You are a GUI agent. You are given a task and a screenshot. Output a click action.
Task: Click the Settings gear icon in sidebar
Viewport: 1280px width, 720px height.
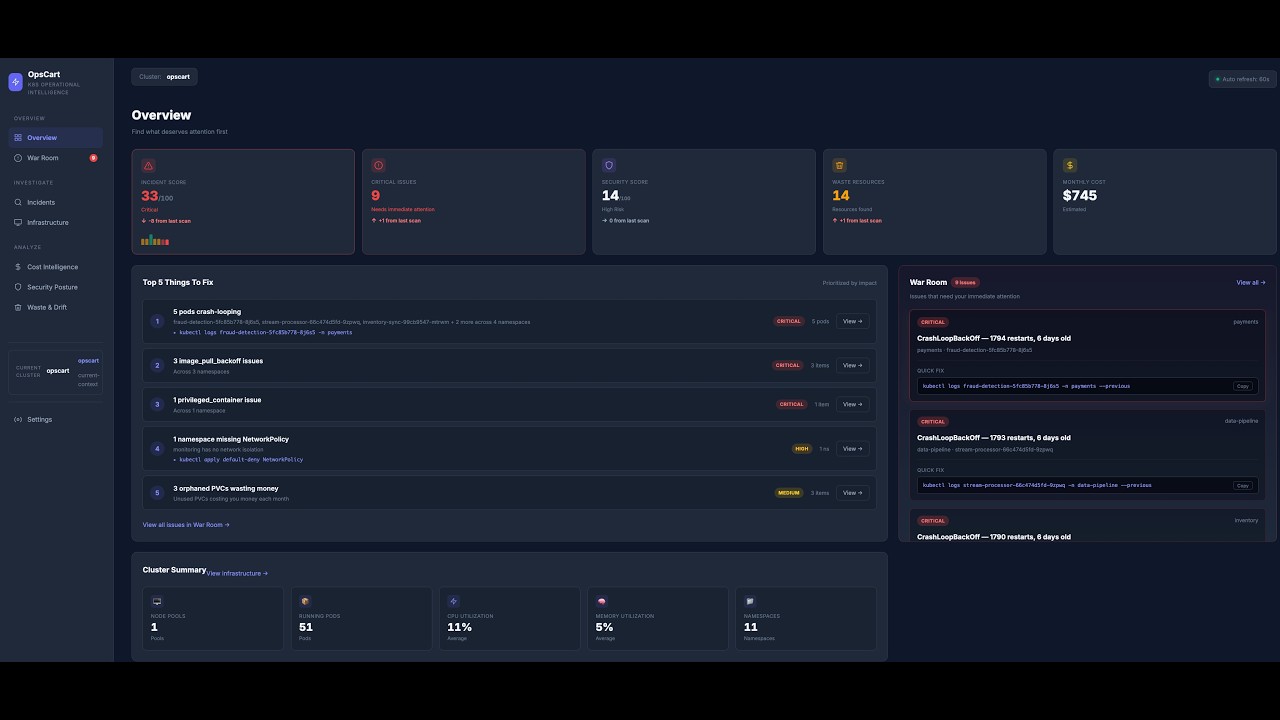18,419
